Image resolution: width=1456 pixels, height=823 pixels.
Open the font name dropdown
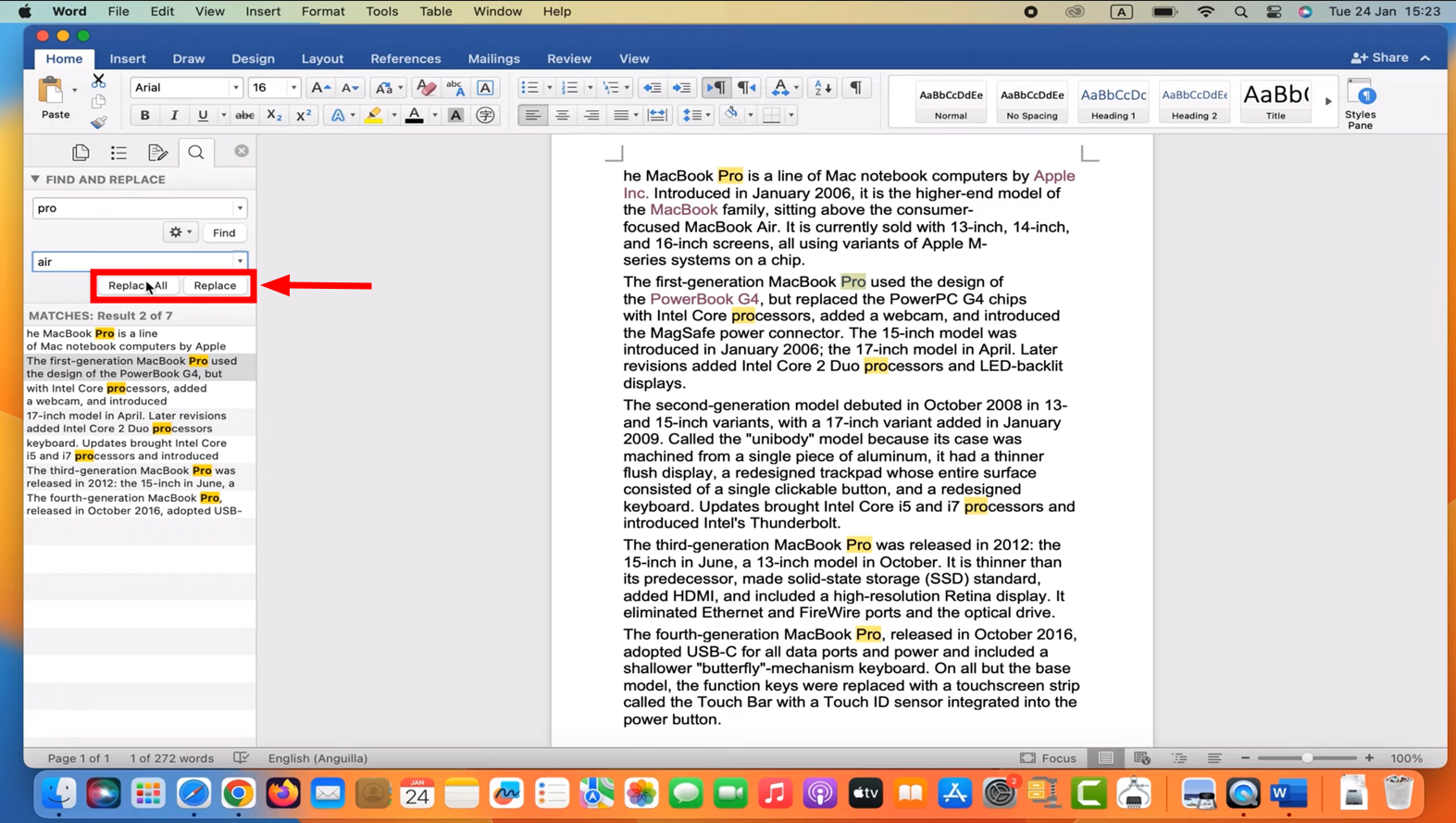point(235,88)
